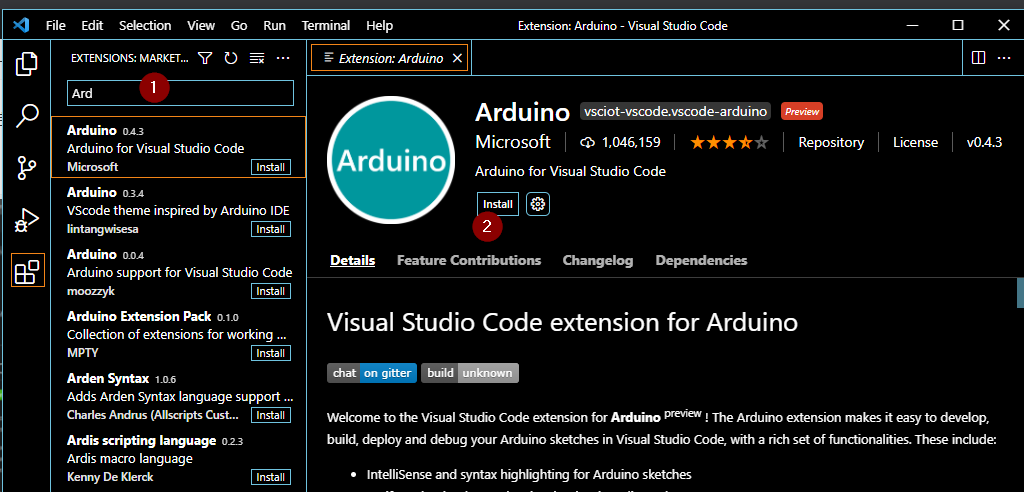
Task: Open the File menu
Action: tap(56, 26)
